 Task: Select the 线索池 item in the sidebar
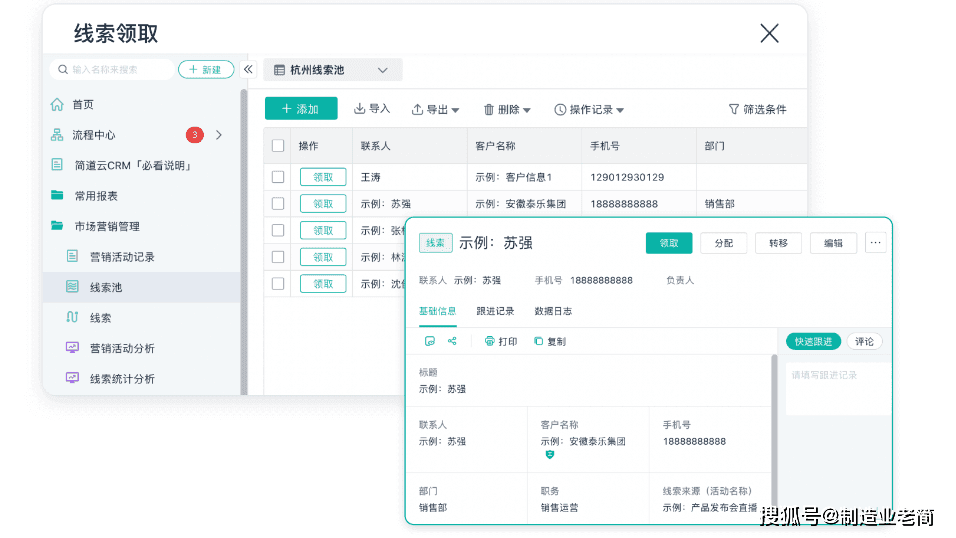pyautogui.click(x=141, y=287)
